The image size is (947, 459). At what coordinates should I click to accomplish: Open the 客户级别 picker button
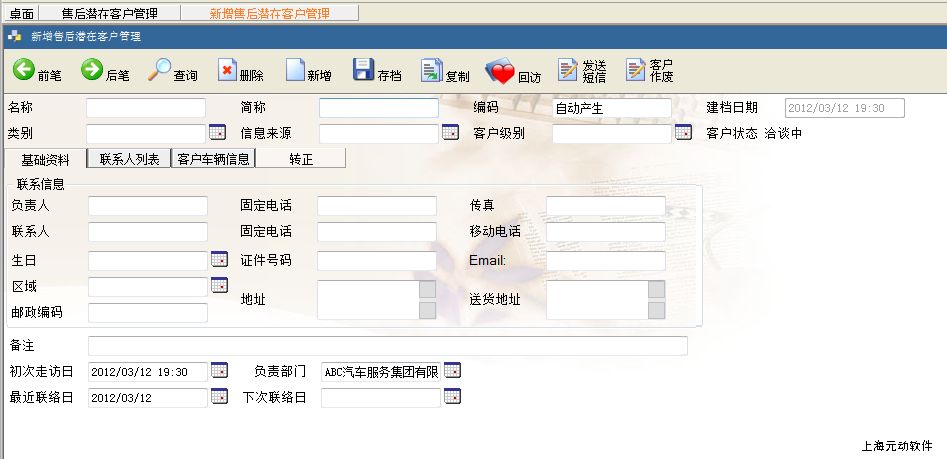683,133
